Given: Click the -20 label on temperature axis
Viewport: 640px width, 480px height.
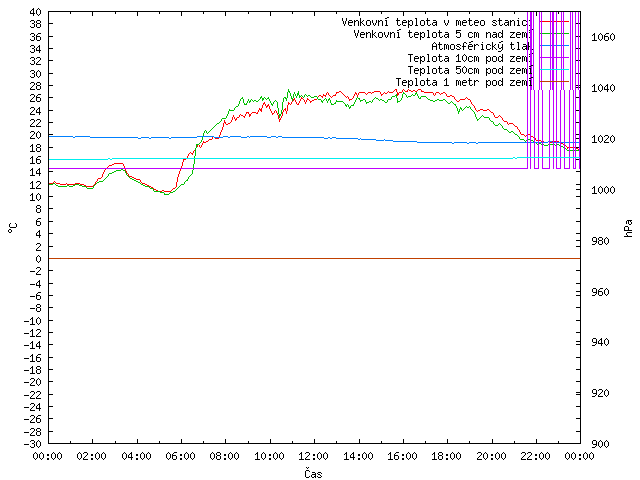Looking at the screenshot, I should tap(33, 382).
